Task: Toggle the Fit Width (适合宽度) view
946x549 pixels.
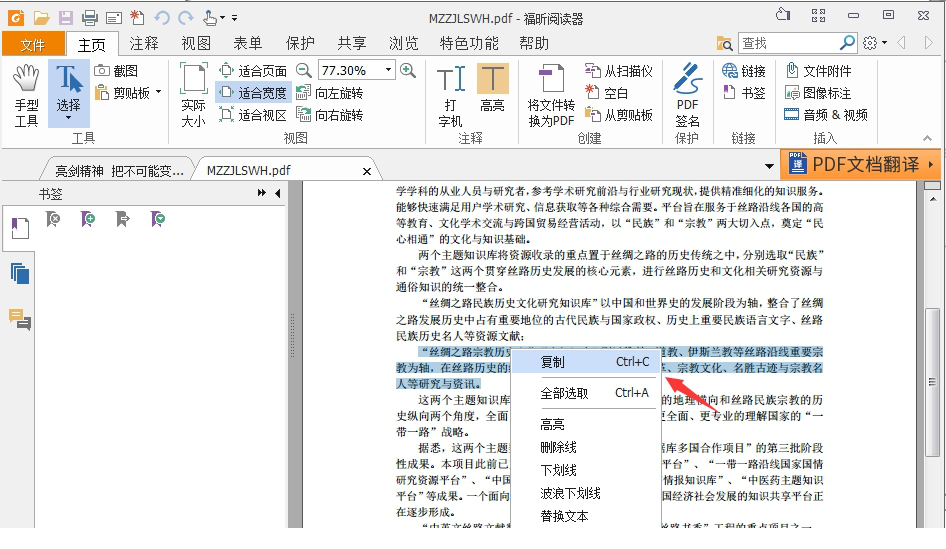Action: tap(253, 93)
